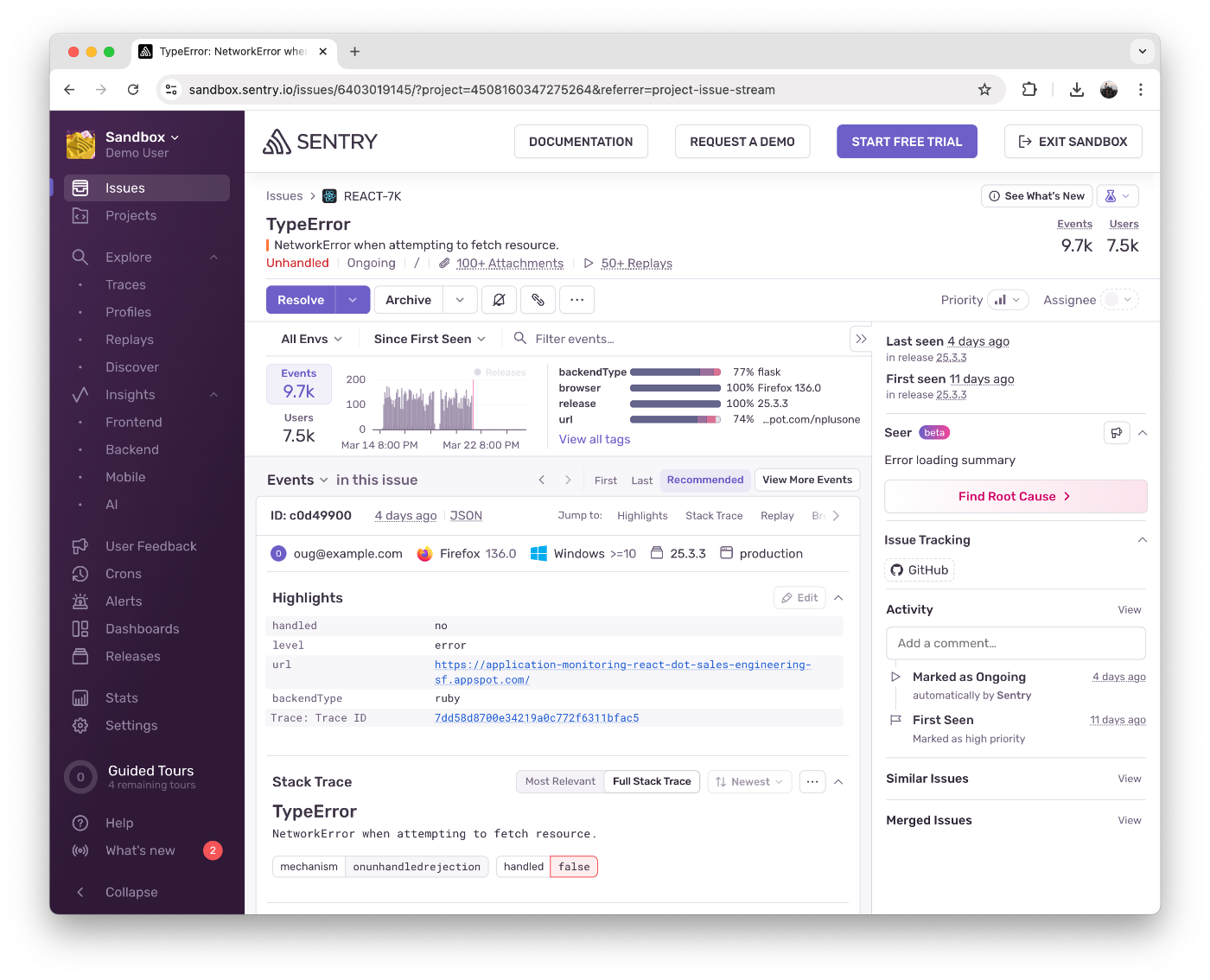Open Settings in sidebar
Viewport: 1210px width, 980px height.
click(147, 726)
